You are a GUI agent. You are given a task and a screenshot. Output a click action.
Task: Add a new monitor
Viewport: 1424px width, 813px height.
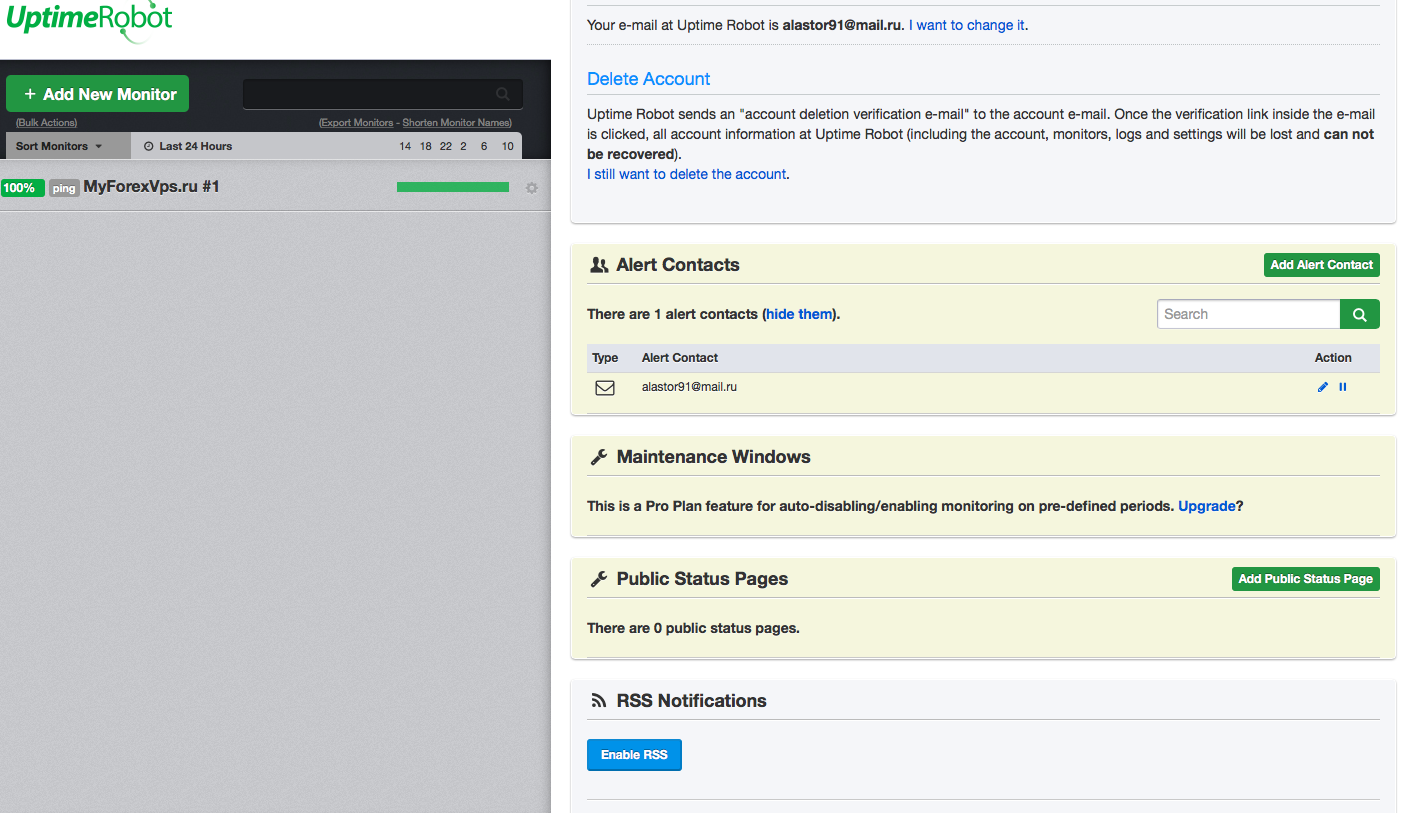[98, 94]
